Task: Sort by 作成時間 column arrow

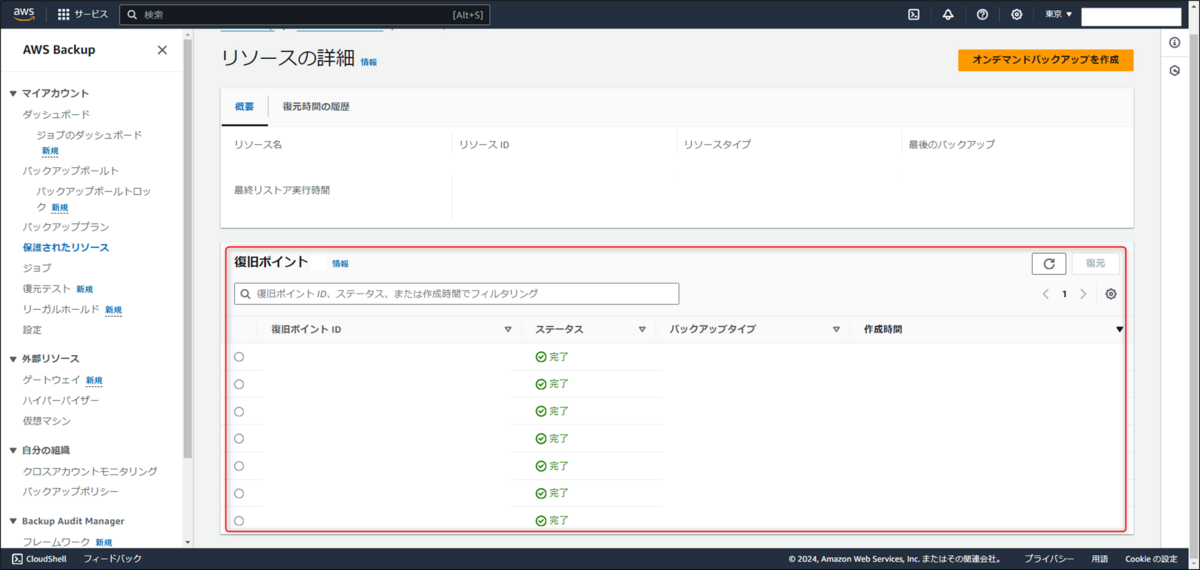Action: pyautogui.click(x=1119, y=329)
